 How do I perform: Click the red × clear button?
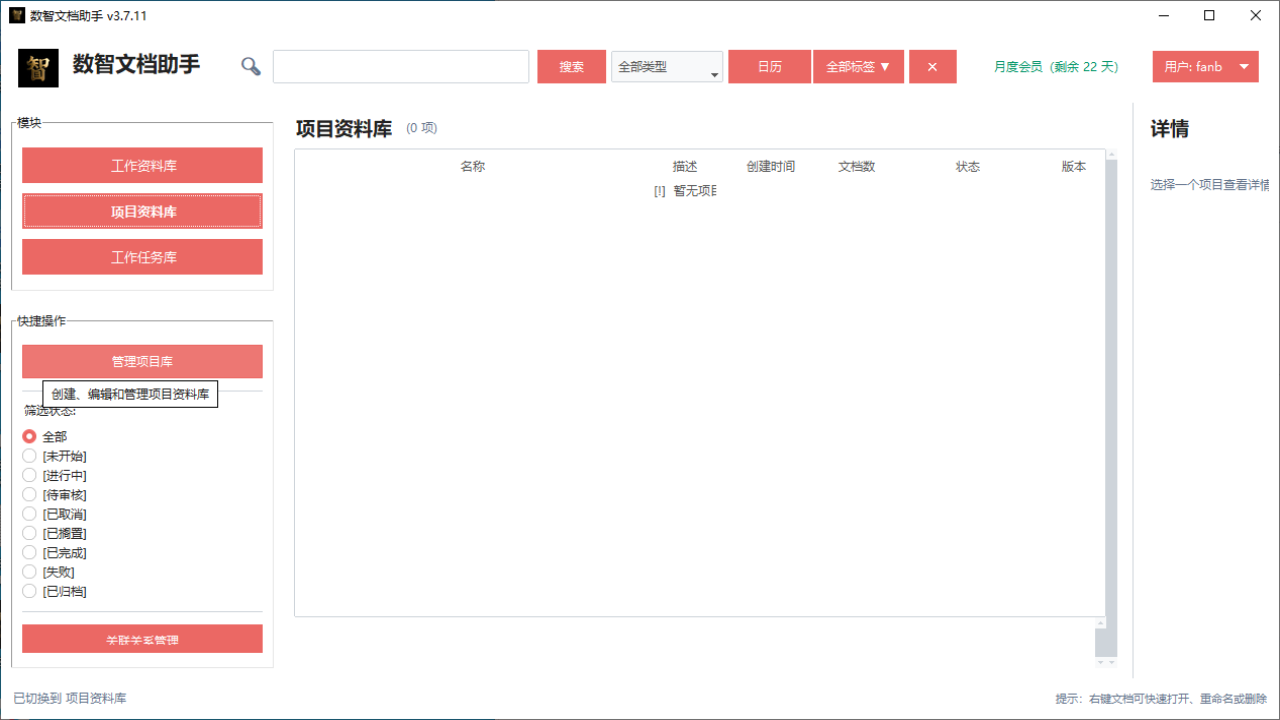tap(933, 67)
